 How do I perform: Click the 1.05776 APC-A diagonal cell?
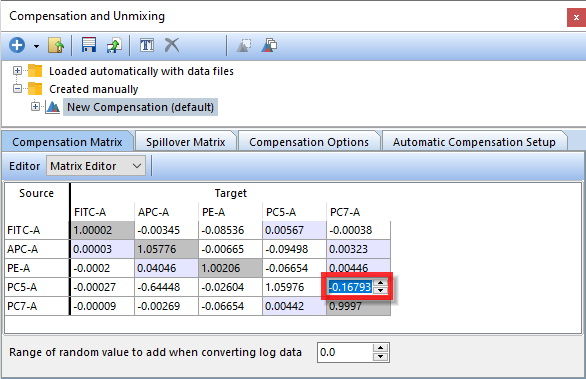[166, 249]
